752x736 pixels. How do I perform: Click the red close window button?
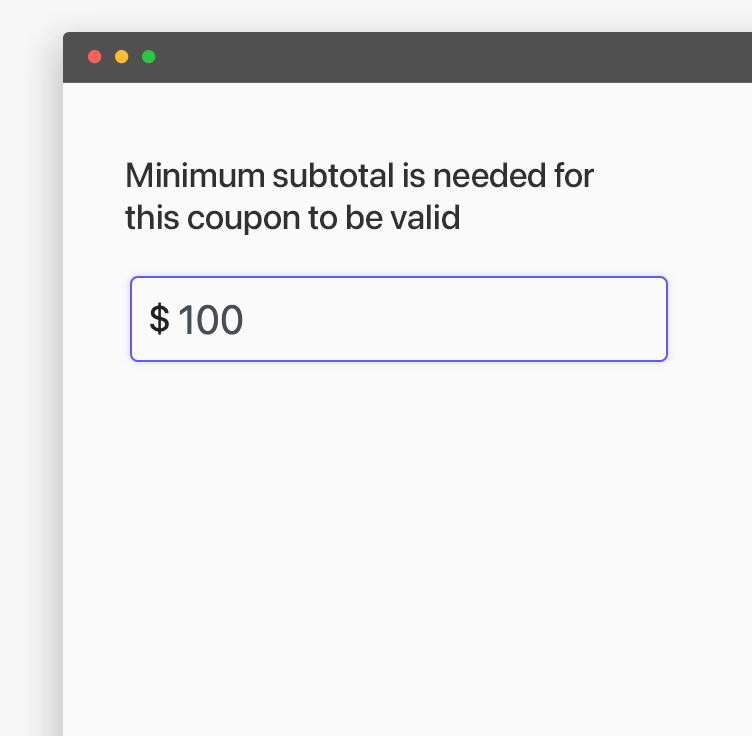point(95,57)
